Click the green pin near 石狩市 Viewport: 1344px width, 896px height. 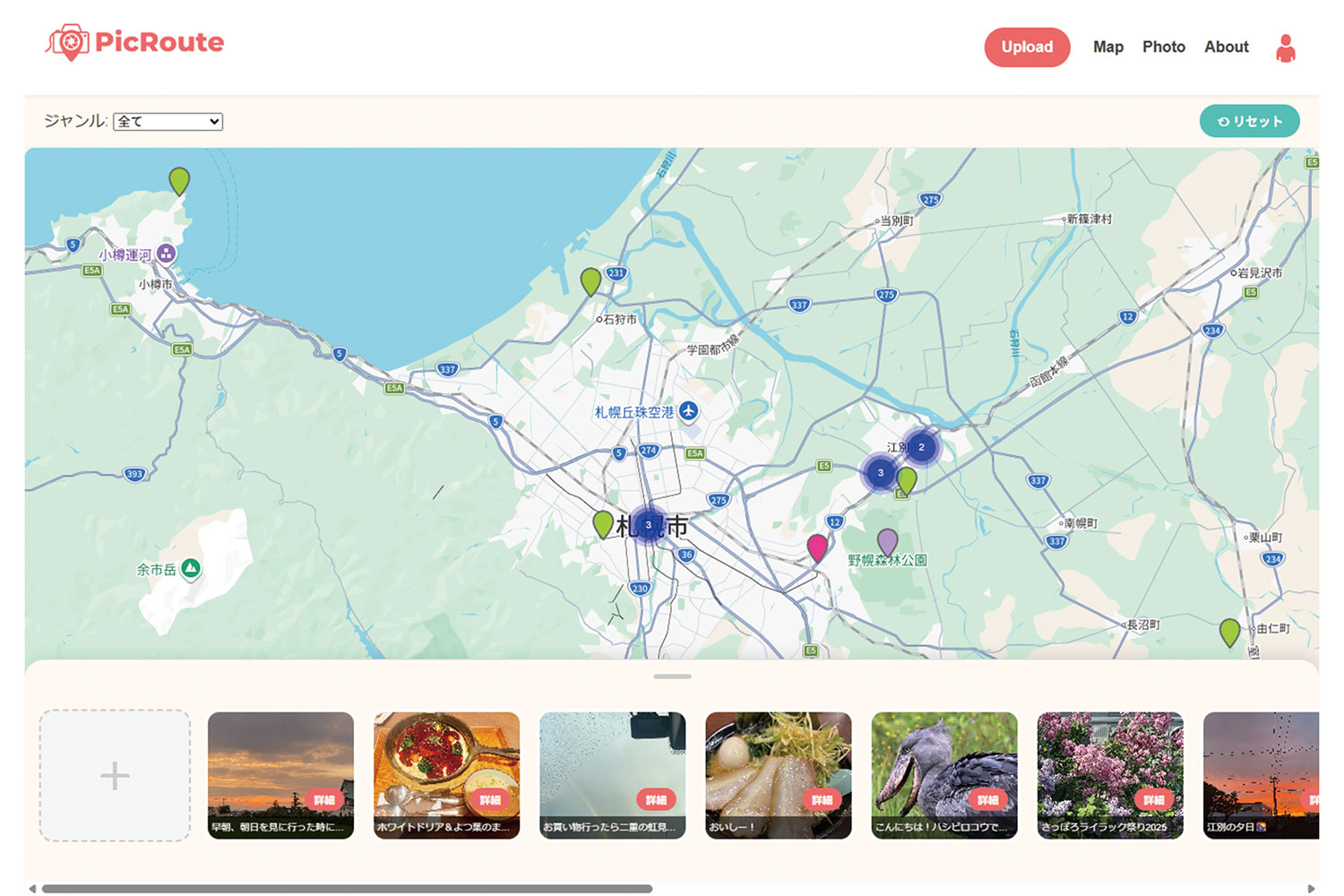[x=590, y=280]
